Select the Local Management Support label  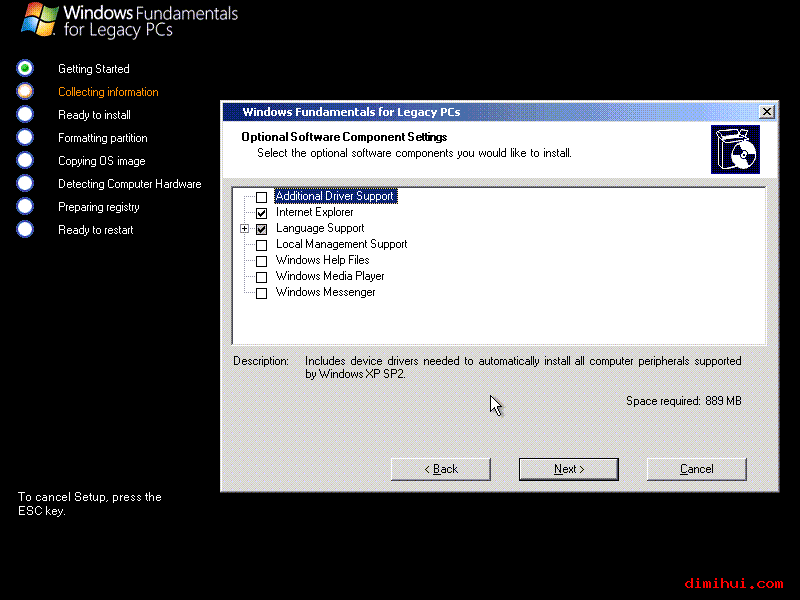pyautogui.click(x=341, y=244)
